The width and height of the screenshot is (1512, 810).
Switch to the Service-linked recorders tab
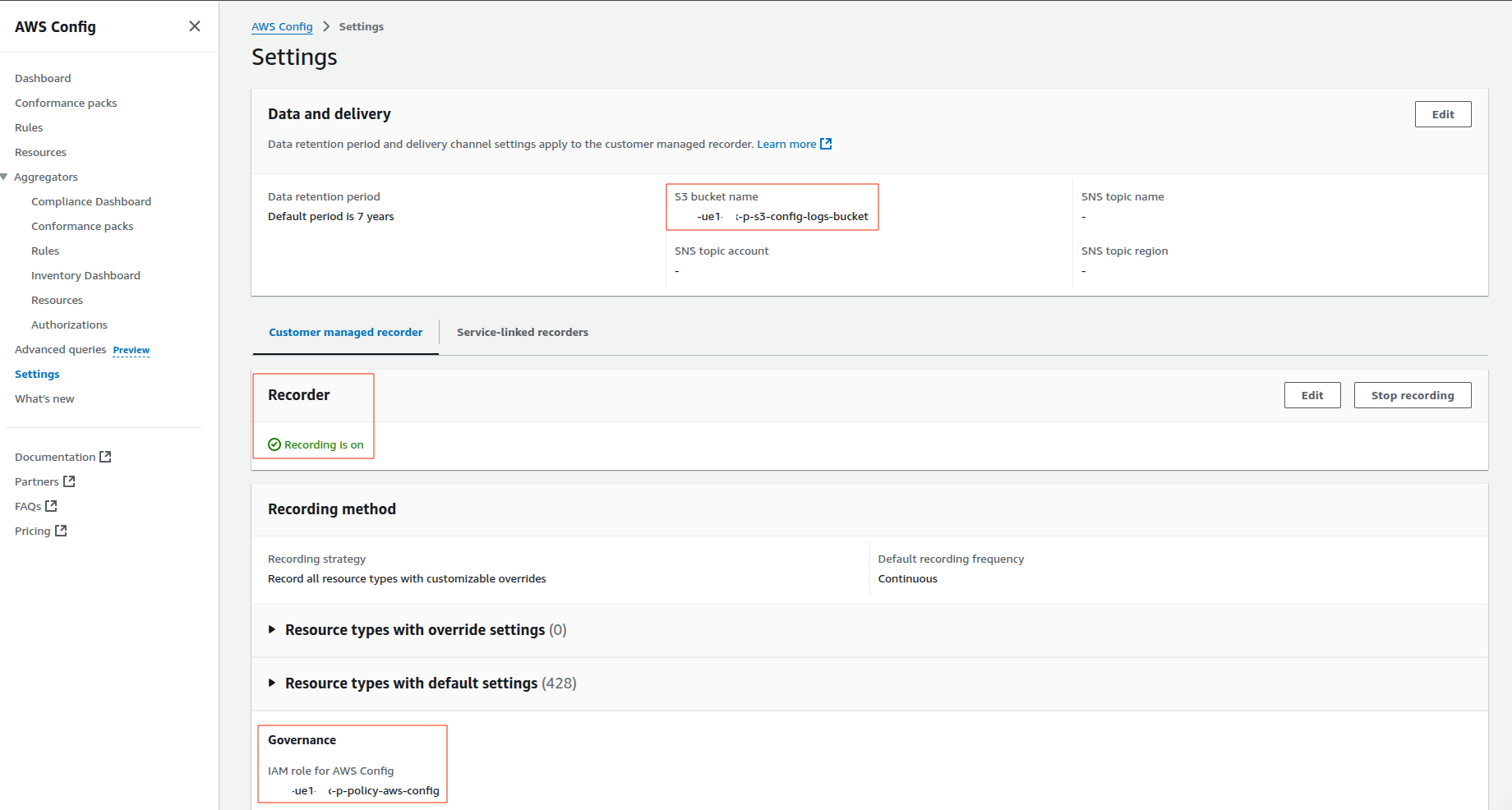523,332
